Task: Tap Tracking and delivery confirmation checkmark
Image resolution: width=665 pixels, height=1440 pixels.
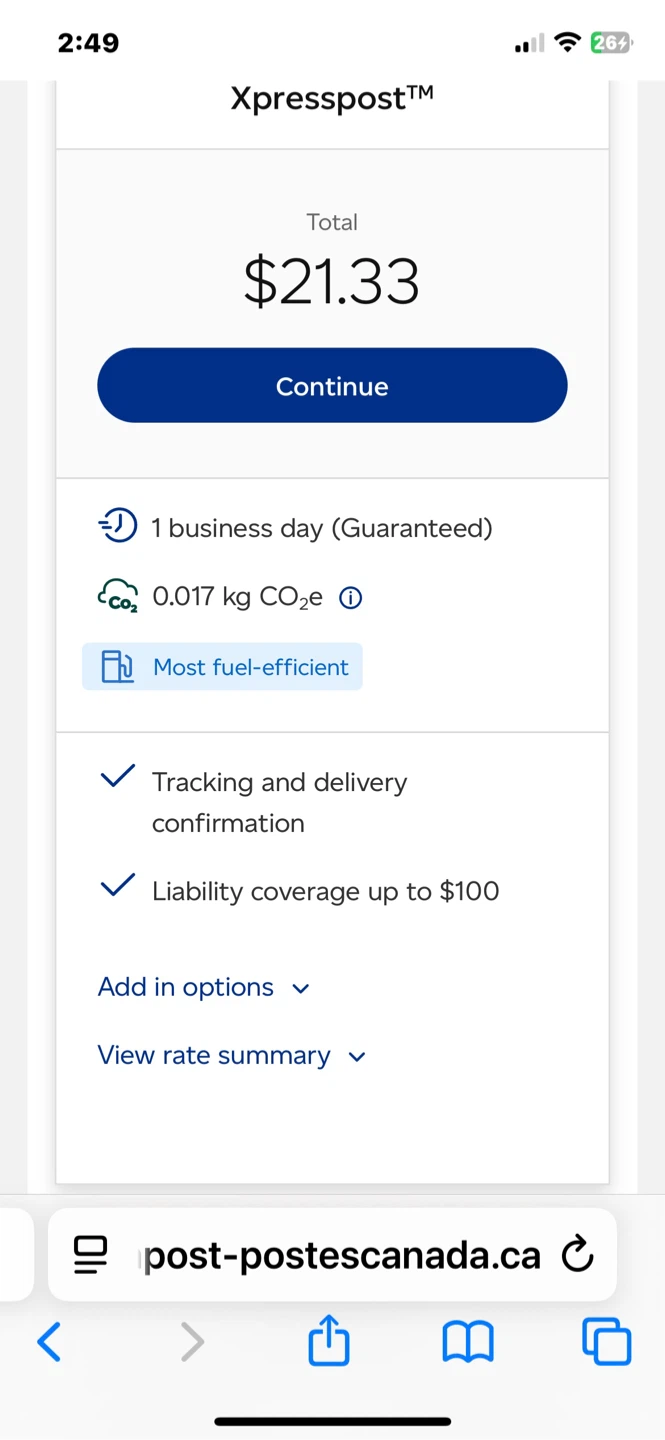Action: tap(118, 777)
